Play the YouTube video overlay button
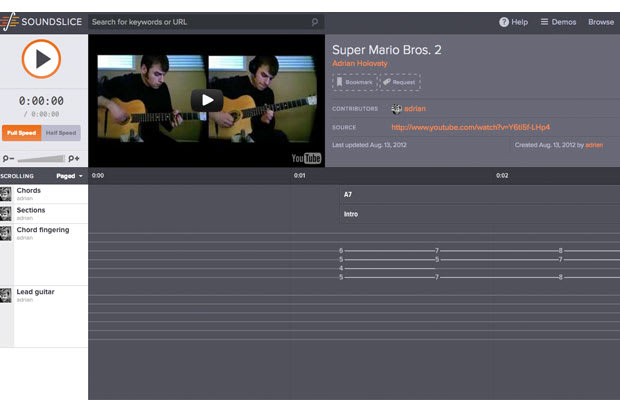Viewport: 620px width, 400px height. click(x=207, y=100)
